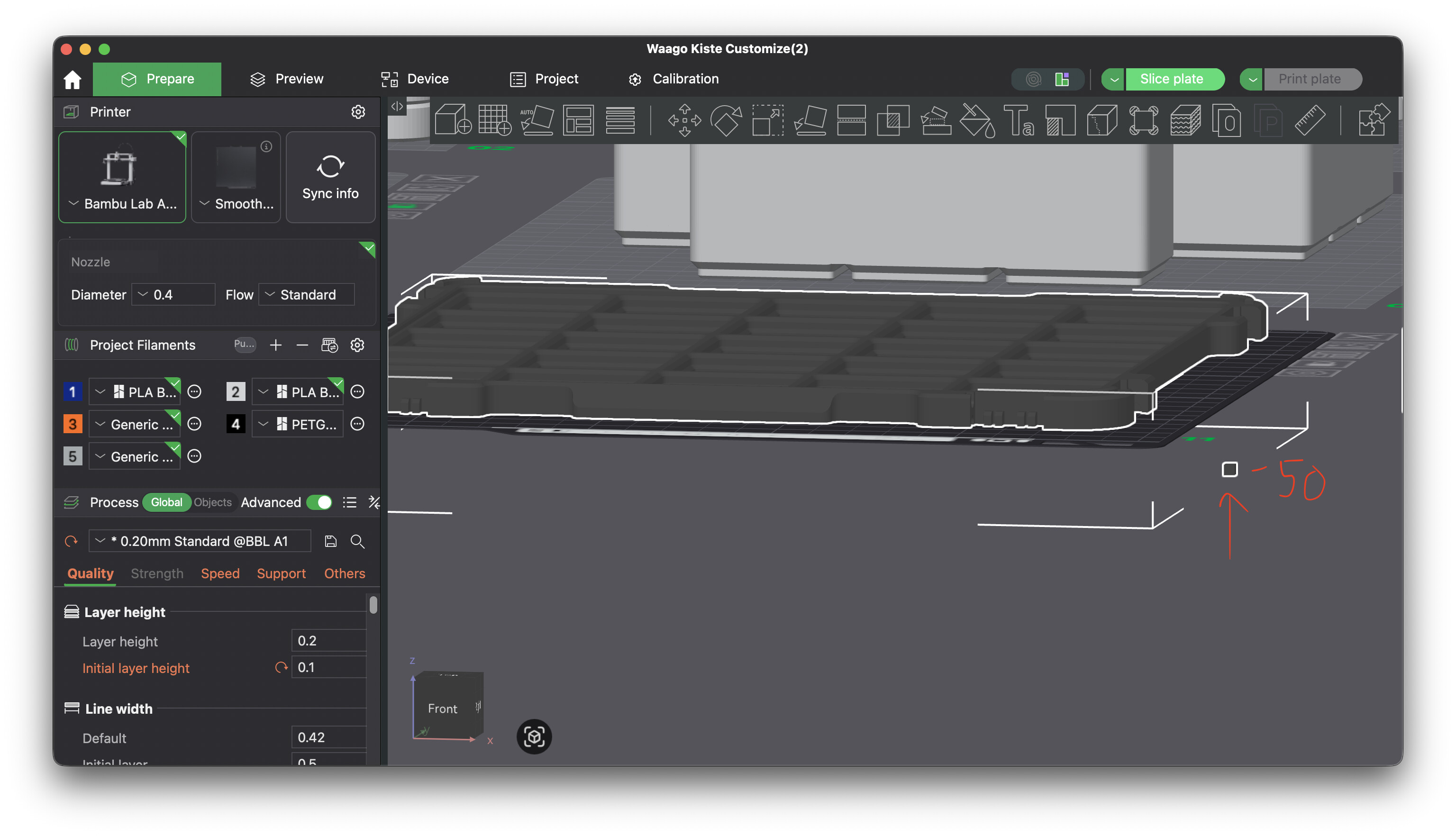Edit filament 1 preset via its round edit icon
This screenshot has height=836, width=1456.
[x=195, y=392]
